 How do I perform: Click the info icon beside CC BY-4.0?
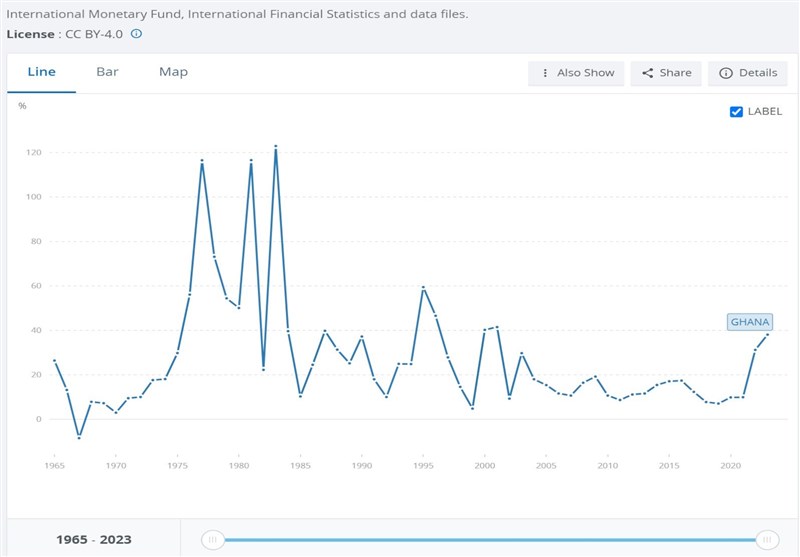pyautogui.click(x=137, y=33)
